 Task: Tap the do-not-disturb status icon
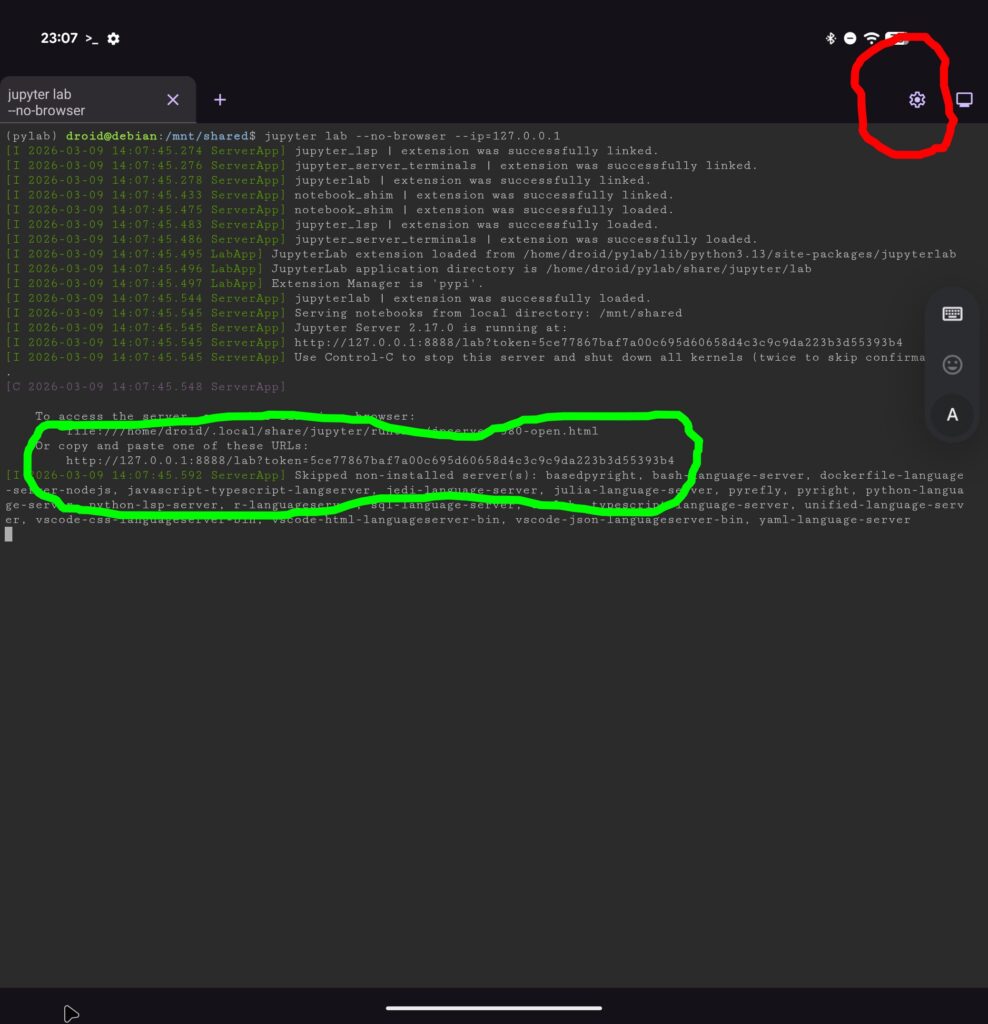tap(850, 38)
